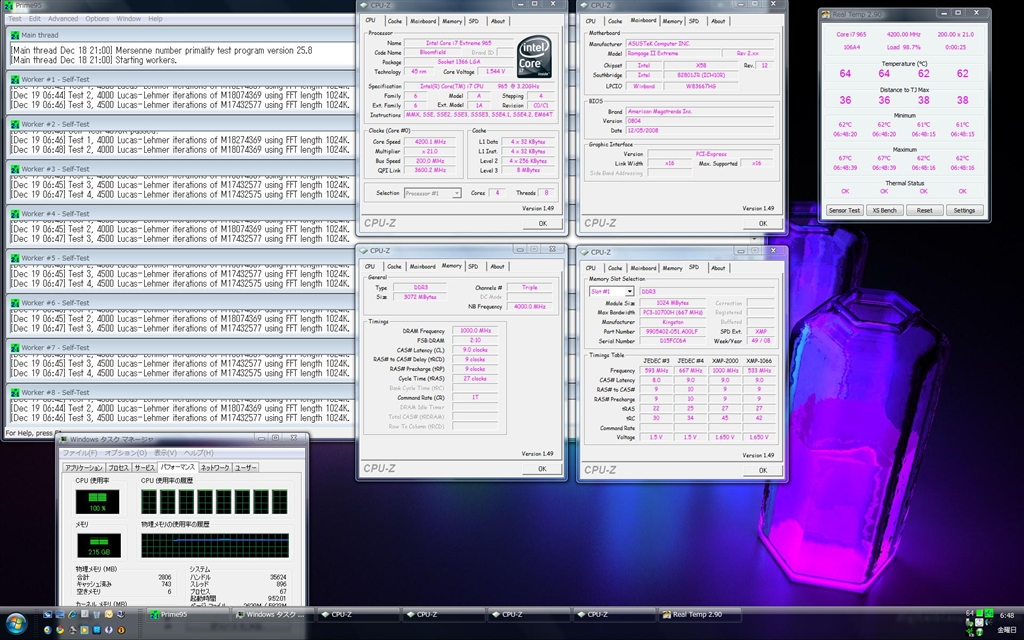The height and width of the screenshot is (640, 1024).
Task: Click the Settings button in Real Temp
Action: [963, 211]
